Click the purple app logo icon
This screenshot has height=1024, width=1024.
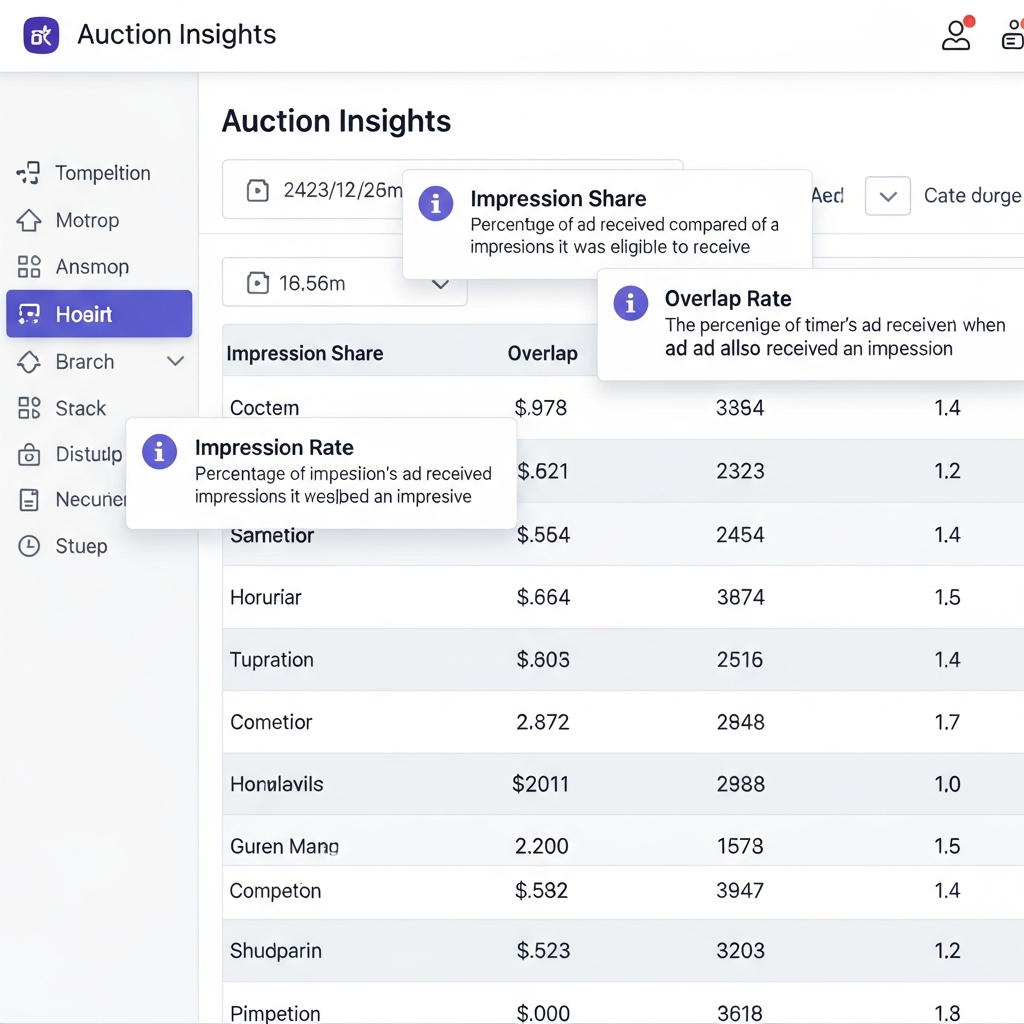pyautogui.click(x=41, y=35)
